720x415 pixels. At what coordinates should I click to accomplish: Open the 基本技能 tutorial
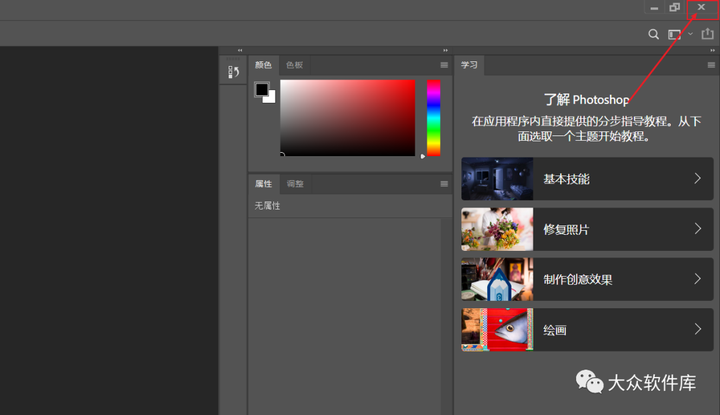coord(587,179)
